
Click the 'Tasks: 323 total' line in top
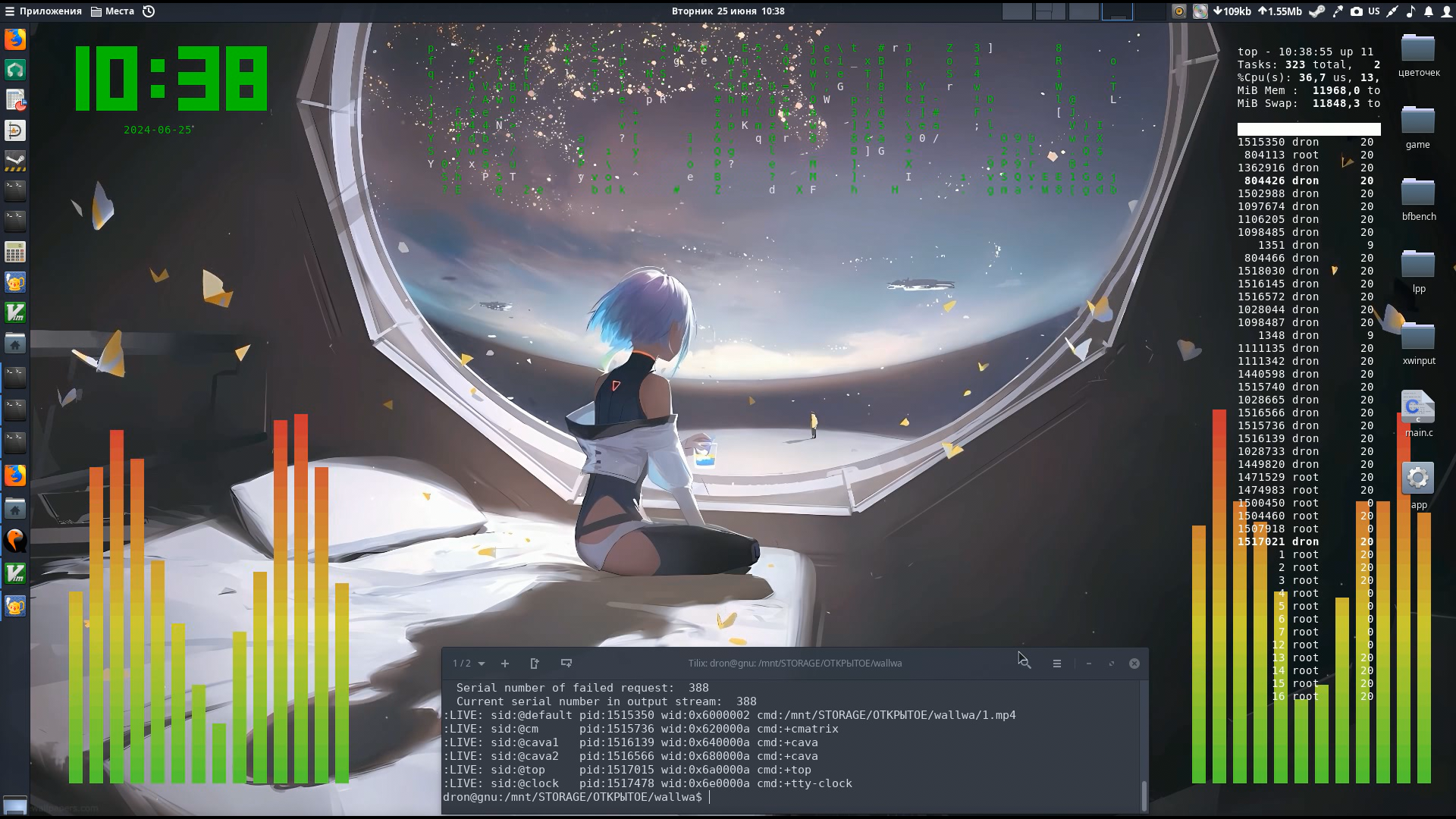point(1309,64)
